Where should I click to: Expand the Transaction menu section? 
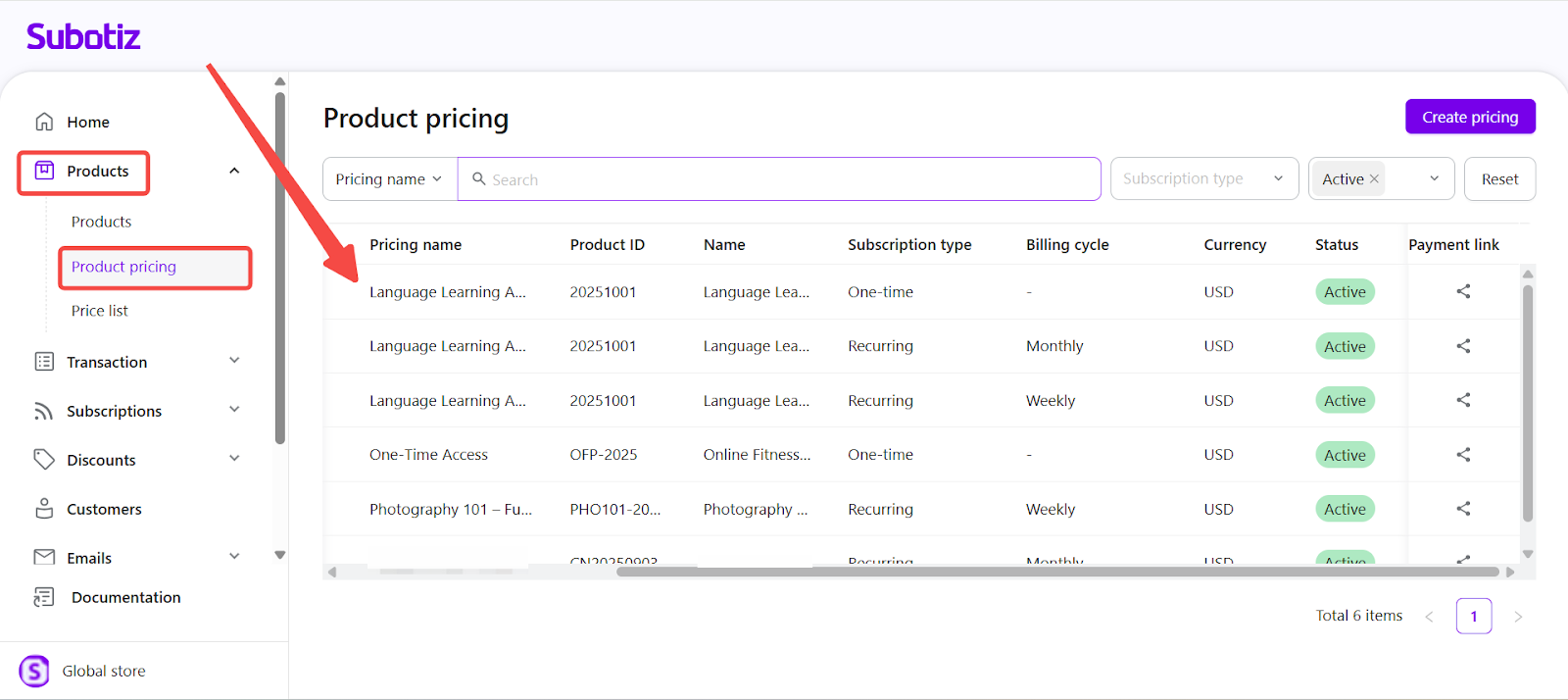tap(234, 361)
